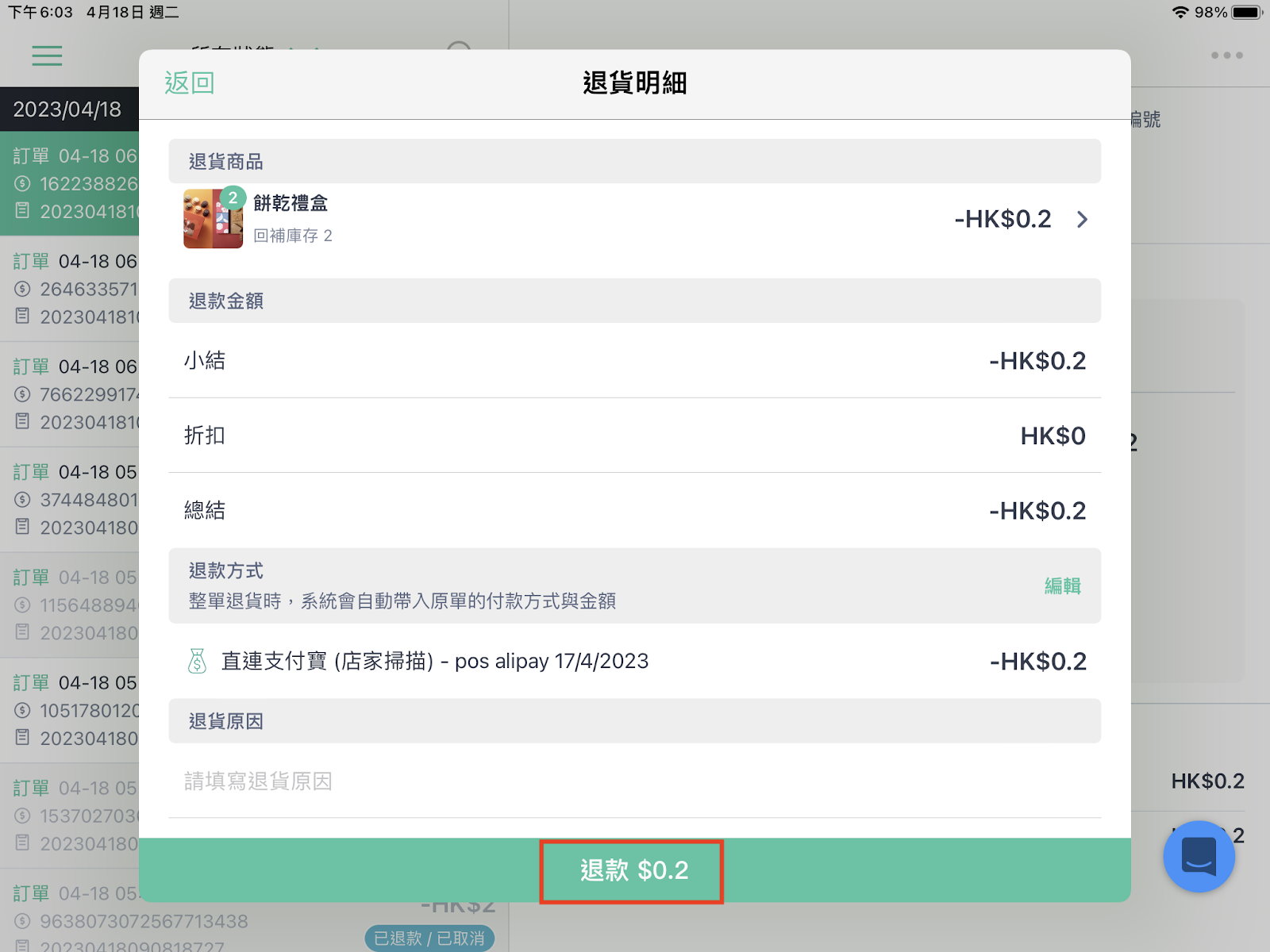1270x952 pixels.
Task: Click the dollar icon beside 264633571
Action: pos(22,290)
